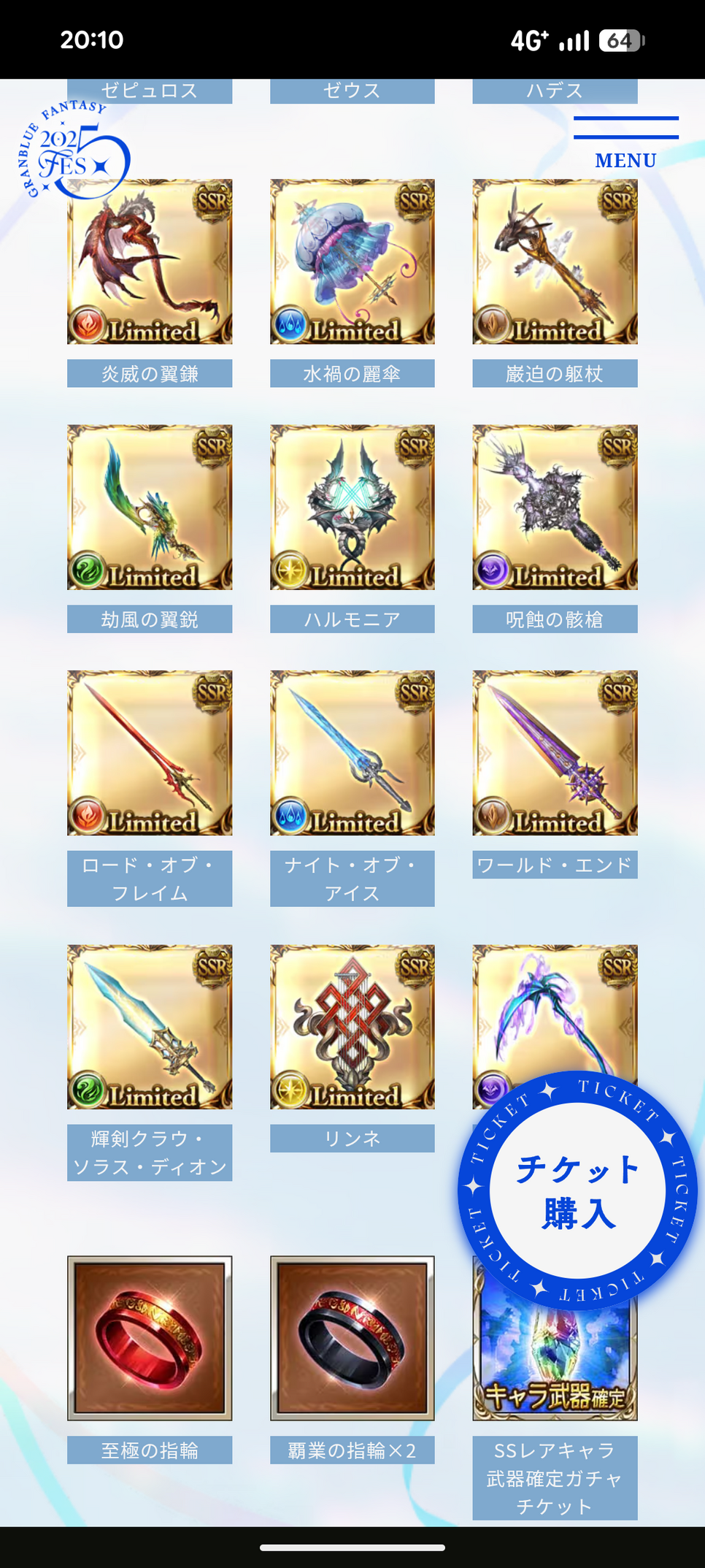Tap the Granblue Fantasy Fes 2025 logo
This screenshot has height=1568, width=705.
tap(73, 150)
